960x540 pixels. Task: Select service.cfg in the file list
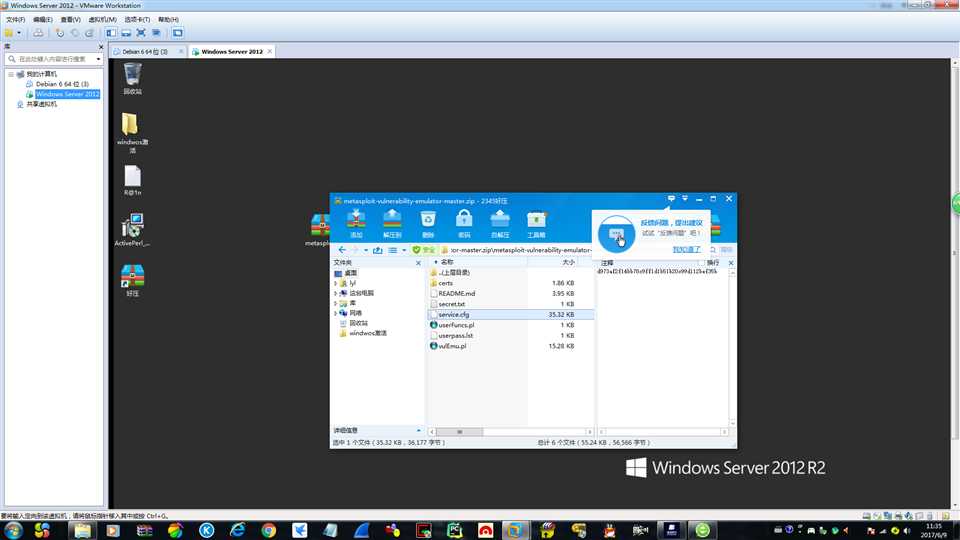pos(511,314)
